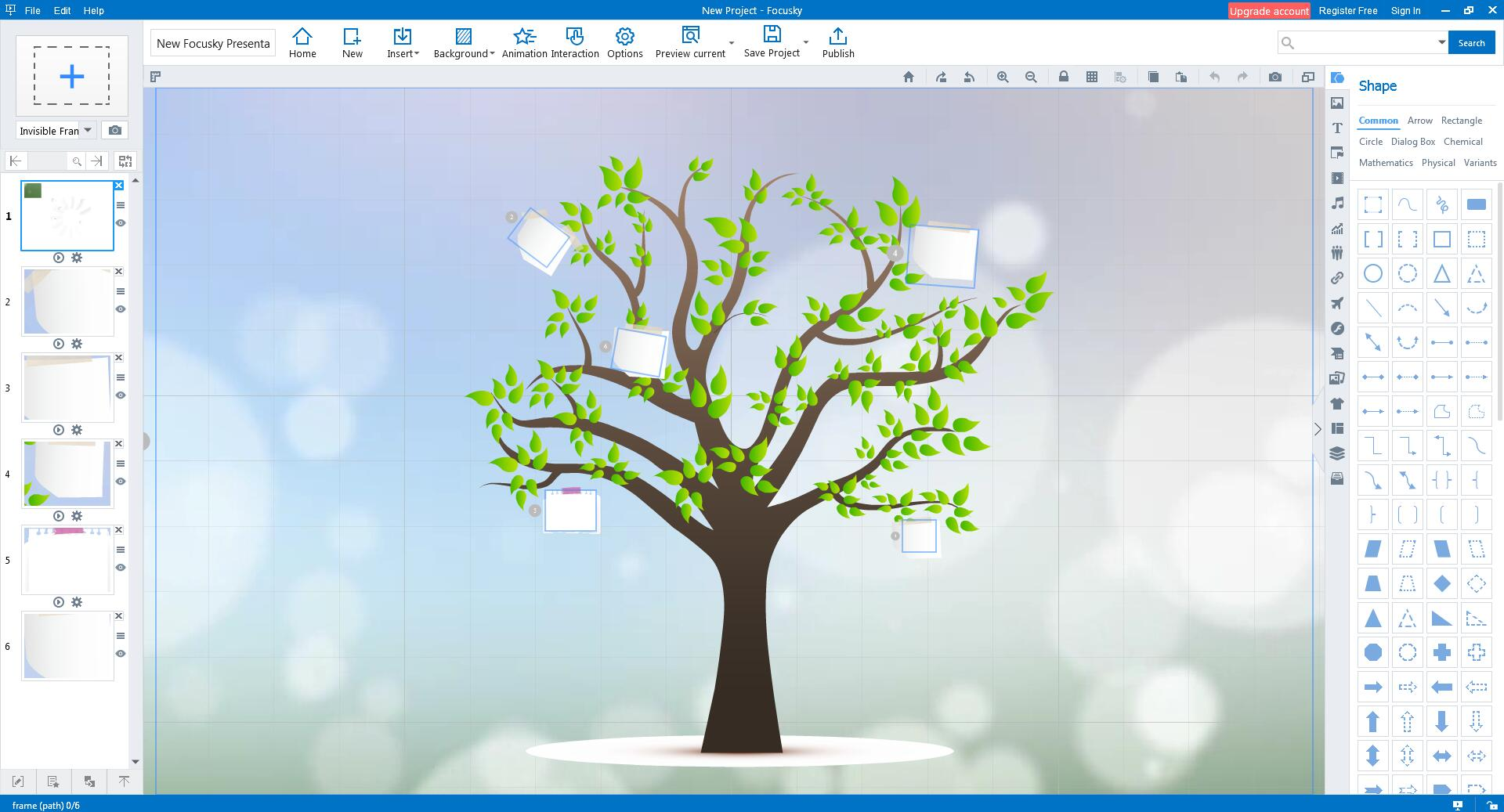Pick the solid diamond shape
This screenshot has height=812, width=1504.
pyautogui.click(x=1441, y=583)
